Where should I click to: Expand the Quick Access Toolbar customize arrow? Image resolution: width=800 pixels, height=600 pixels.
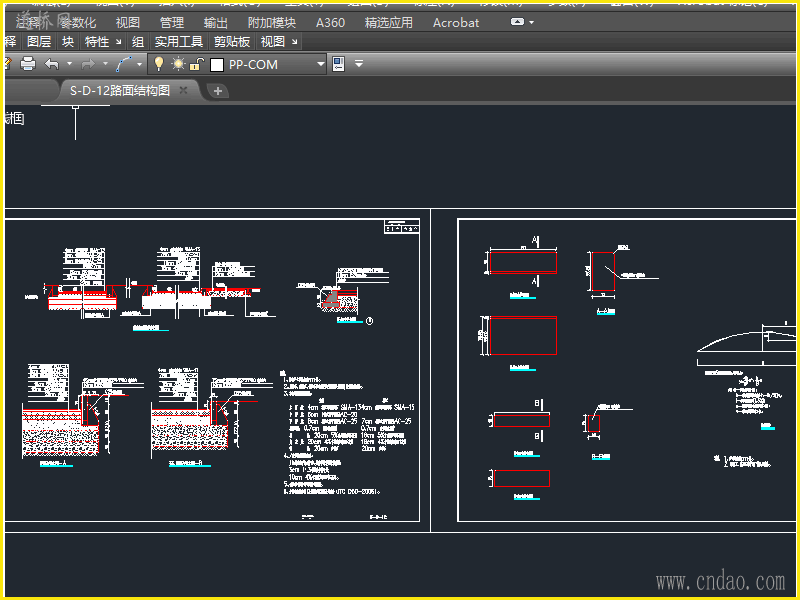tap(359, 64)
